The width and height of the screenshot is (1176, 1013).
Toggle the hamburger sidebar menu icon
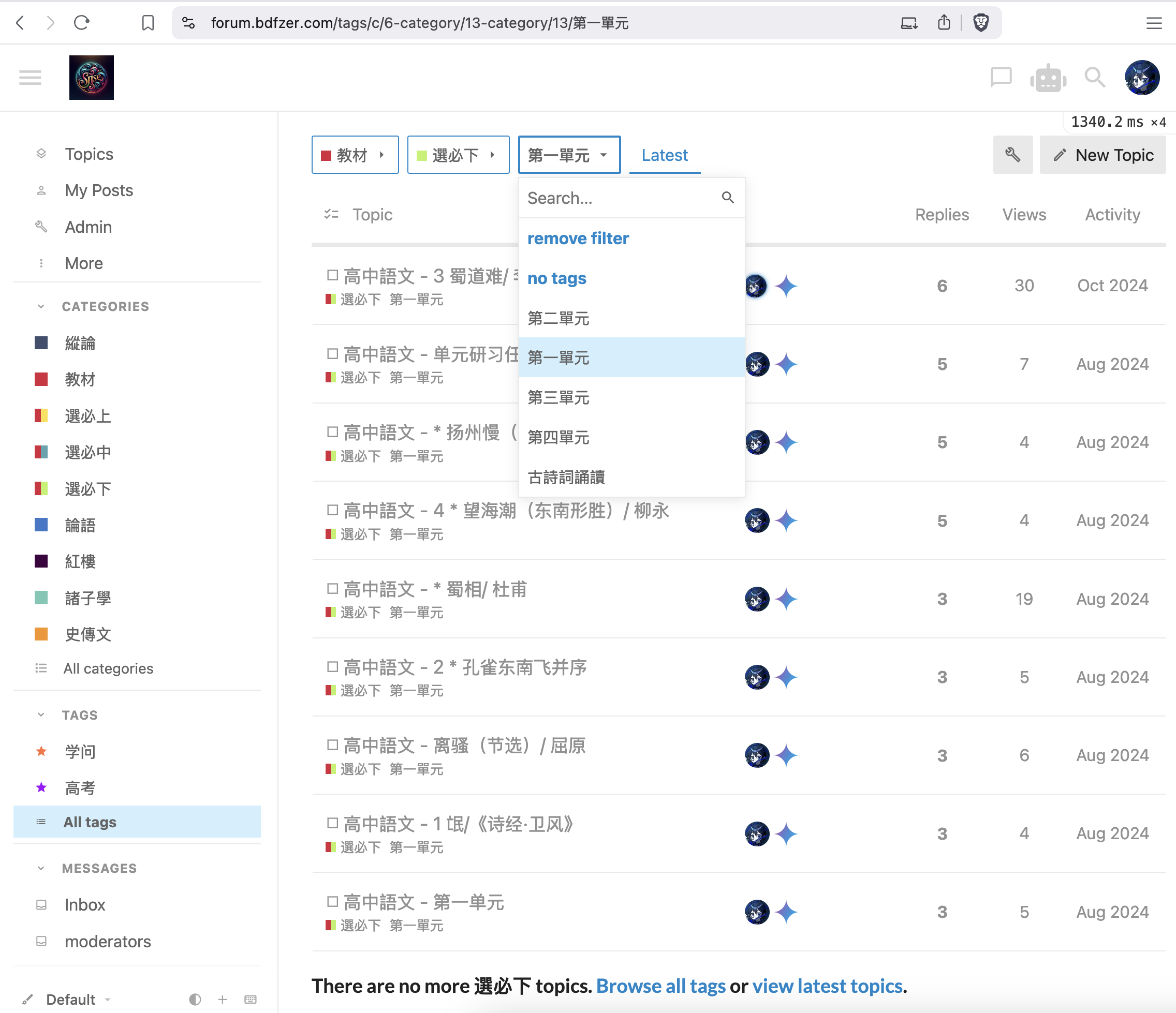[30, 77]
